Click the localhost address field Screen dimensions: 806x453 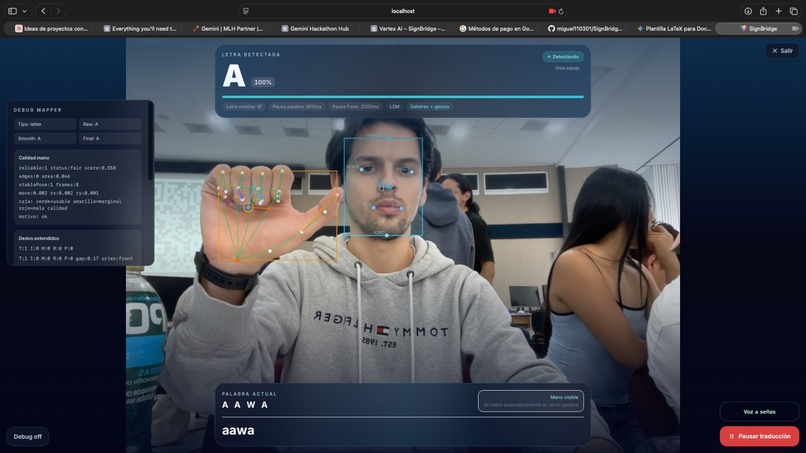coord(402,11)
